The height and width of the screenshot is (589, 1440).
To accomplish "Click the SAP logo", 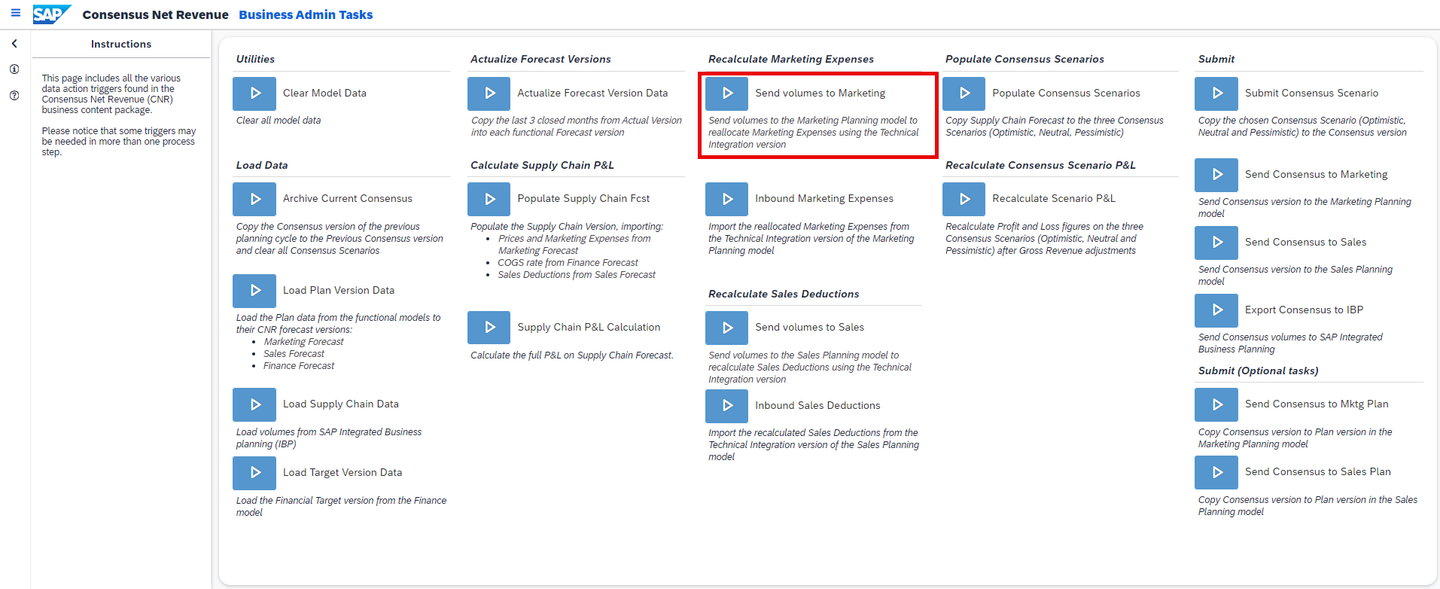I will (x=51, y=14).
